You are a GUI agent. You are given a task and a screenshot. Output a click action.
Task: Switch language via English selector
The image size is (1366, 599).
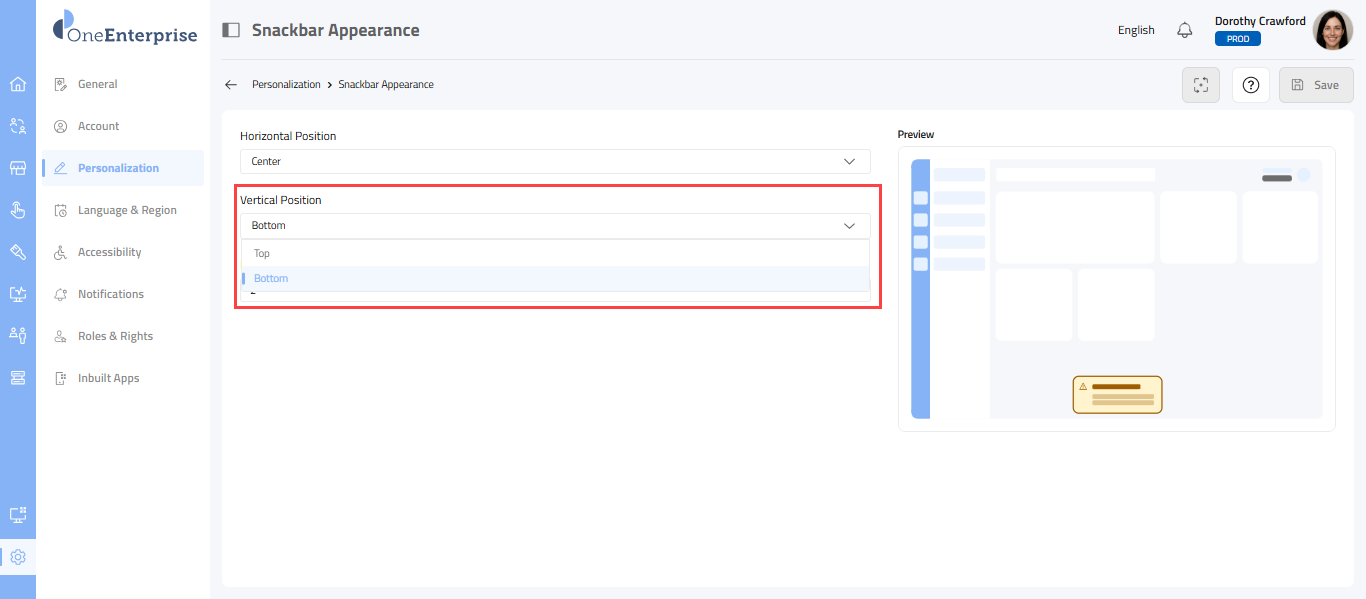coord(1136,30)
